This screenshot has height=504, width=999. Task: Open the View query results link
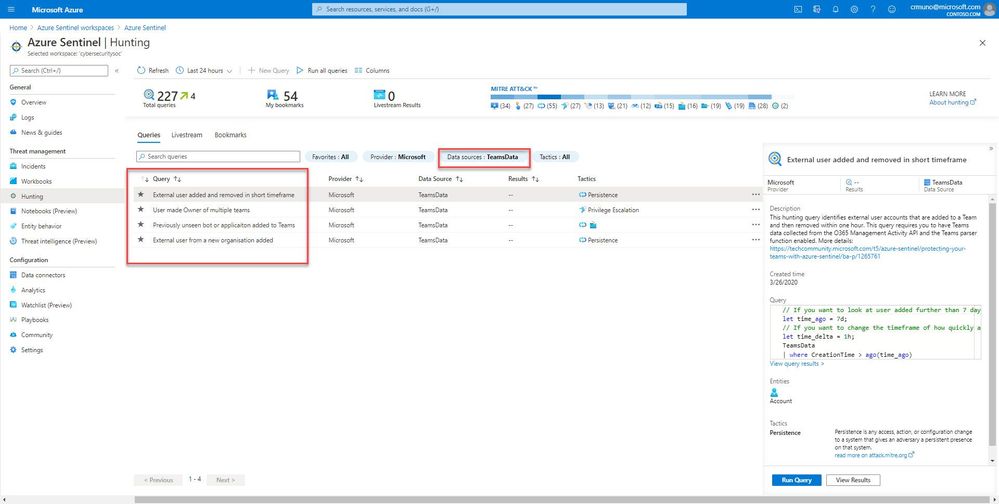click(796, 364)
